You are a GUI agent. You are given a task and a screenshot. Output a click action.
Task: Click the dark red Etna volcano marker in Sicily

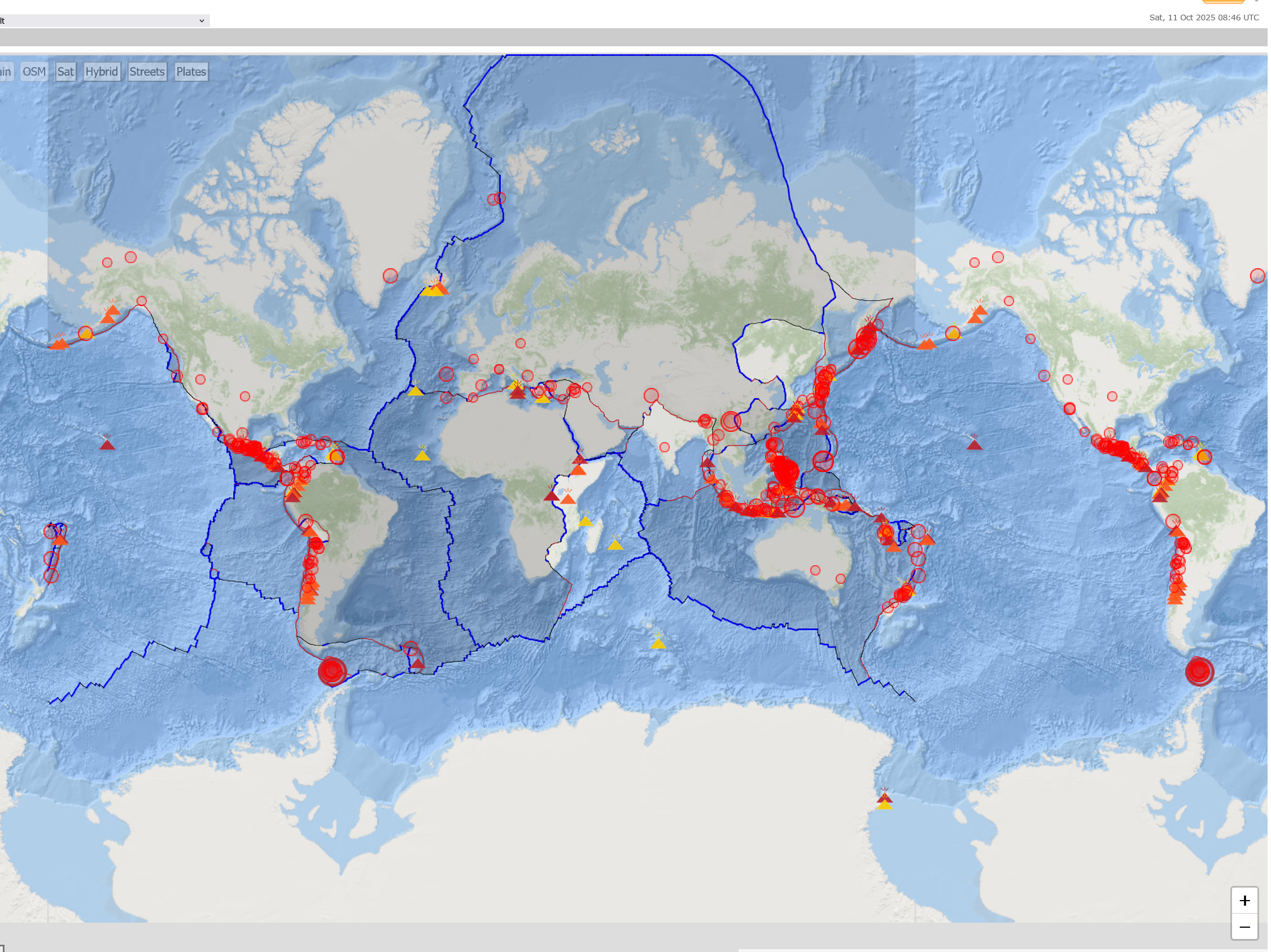point(519,394)
